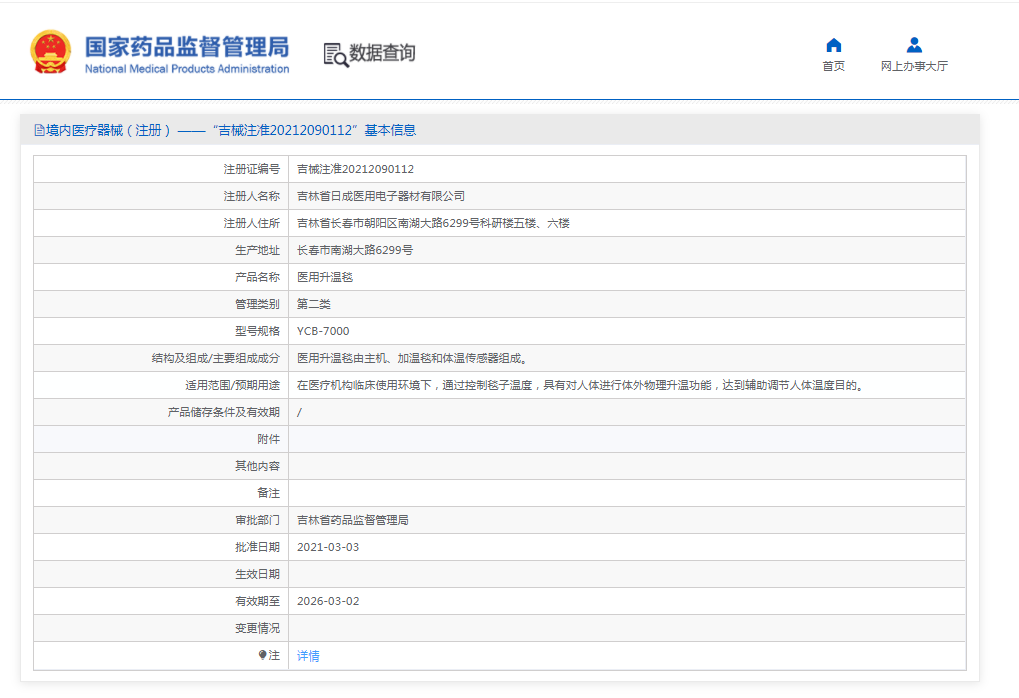The width and height of the screenshot is (1019, 698).
Task: Click the national emblem logo
Action: [x=50, y=52]
